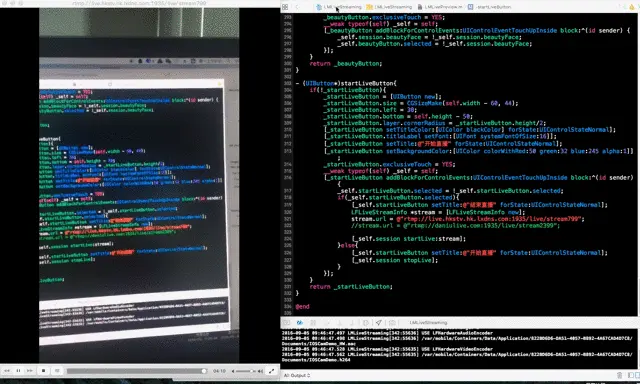640x384 pixels.
Task: Set maximum volume with the loud speaker icon
Action: pos(260,371)
